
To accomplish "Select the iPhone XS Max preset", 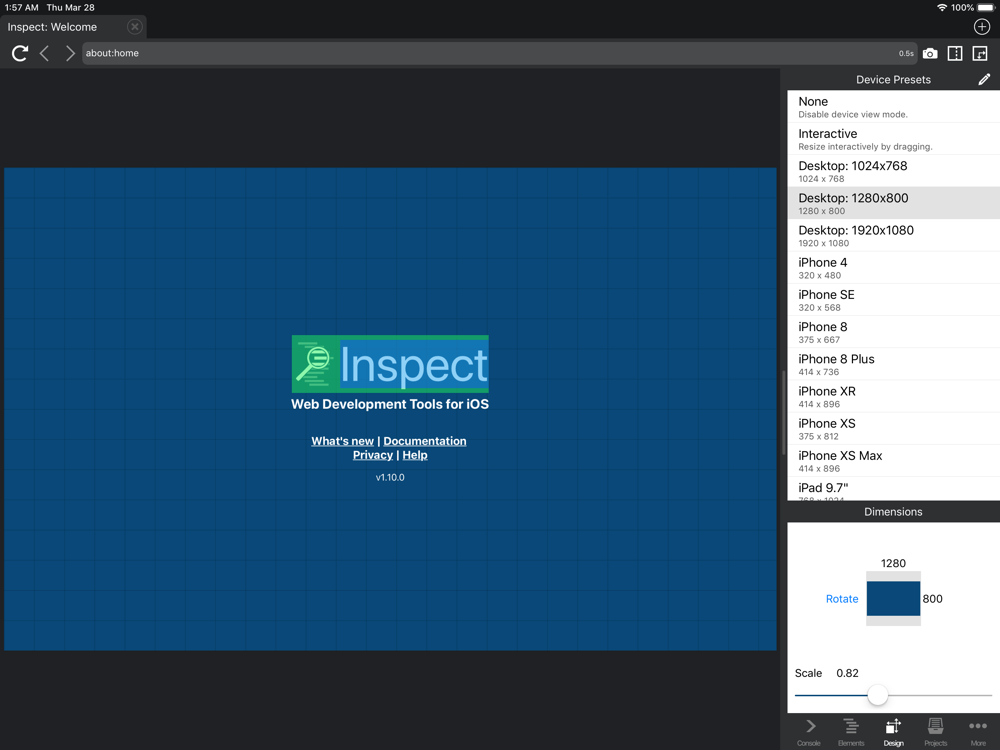I will [893, 460].
